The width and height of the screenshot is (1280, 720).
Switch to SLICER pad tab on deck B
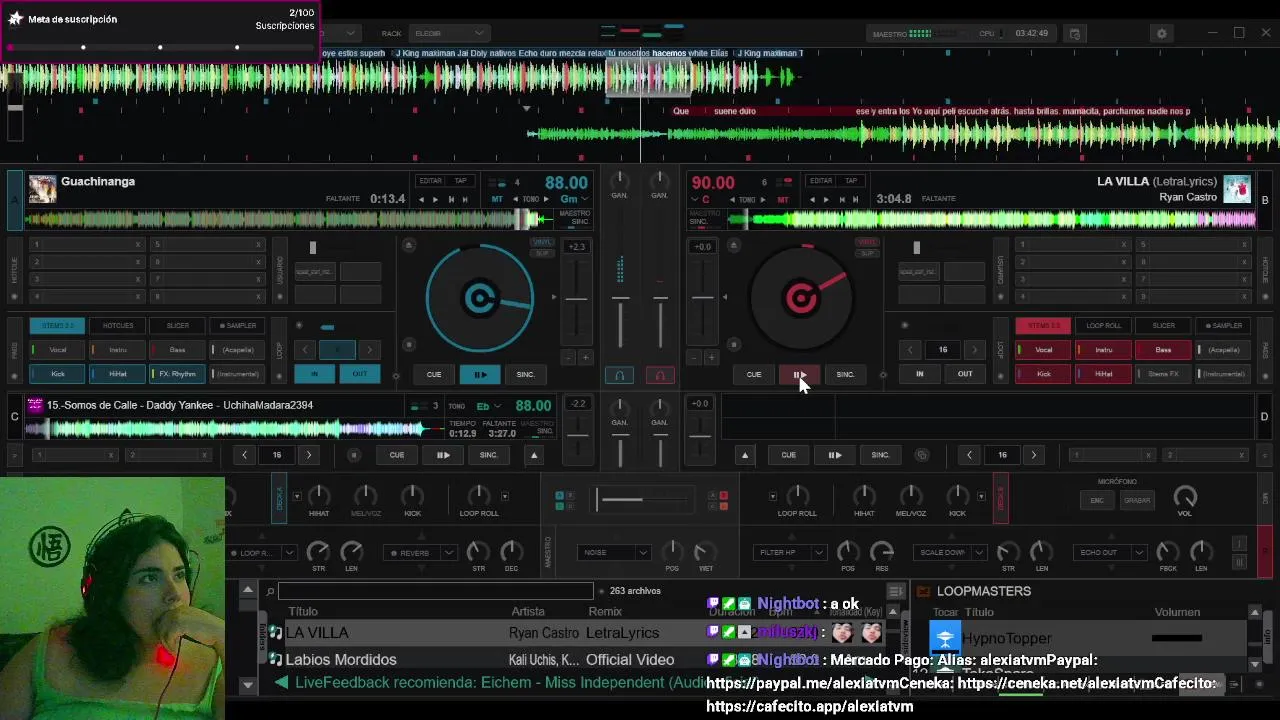pos(1163,326)
